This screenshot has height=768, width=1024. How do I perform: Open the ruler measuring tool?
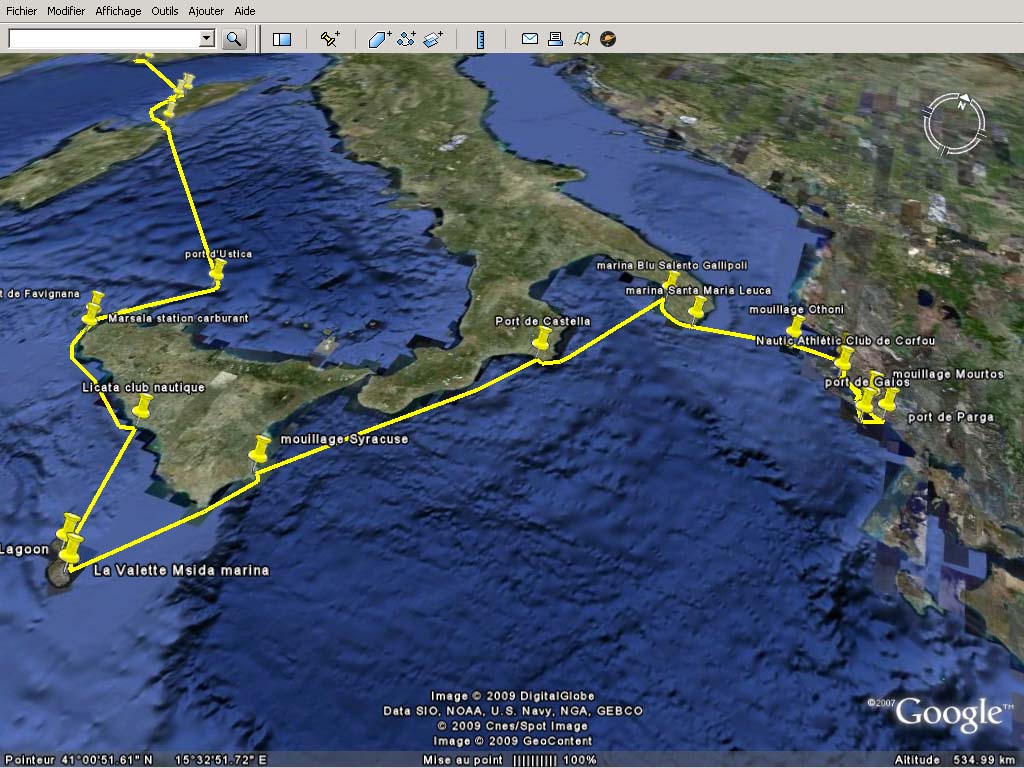pyautogui.click(x=480, y=39)
